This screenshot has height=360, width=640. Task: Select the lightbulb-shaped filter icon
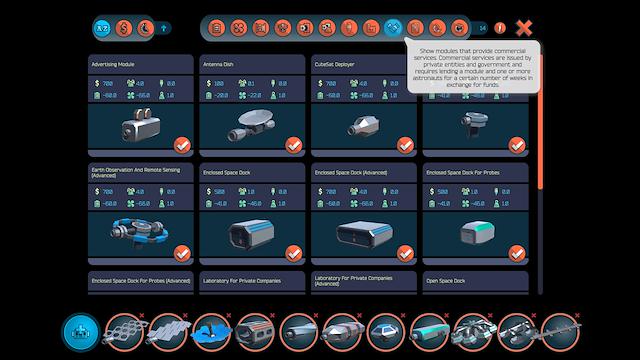[x=349, y=28]
